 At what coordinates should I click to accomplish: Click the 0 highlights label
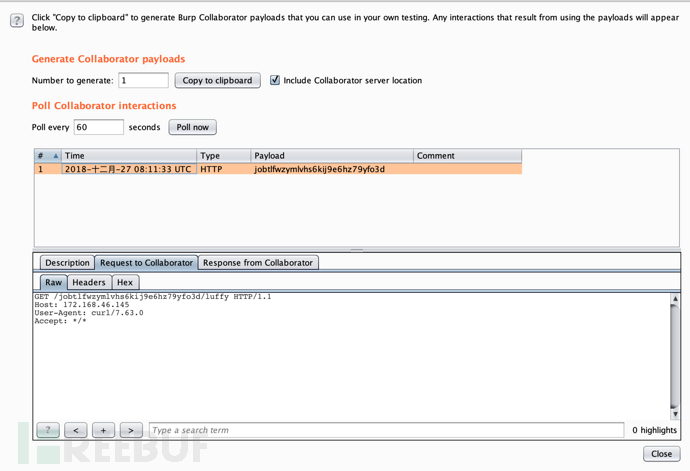click(654, 430)
